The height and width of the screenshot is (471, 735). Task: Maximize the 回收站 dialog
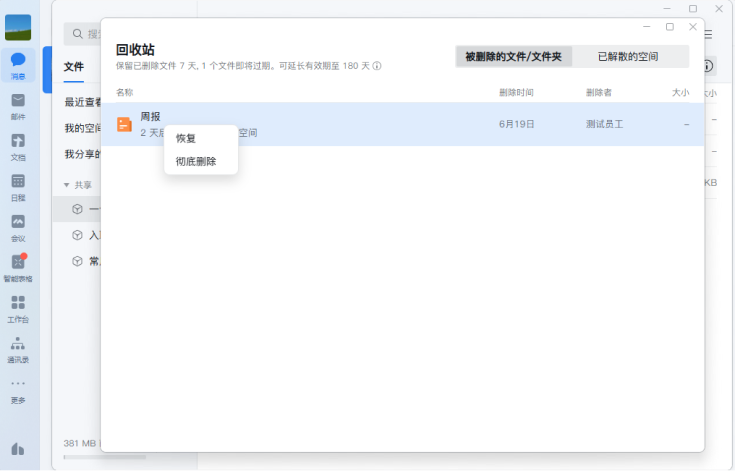coord(670,27)
